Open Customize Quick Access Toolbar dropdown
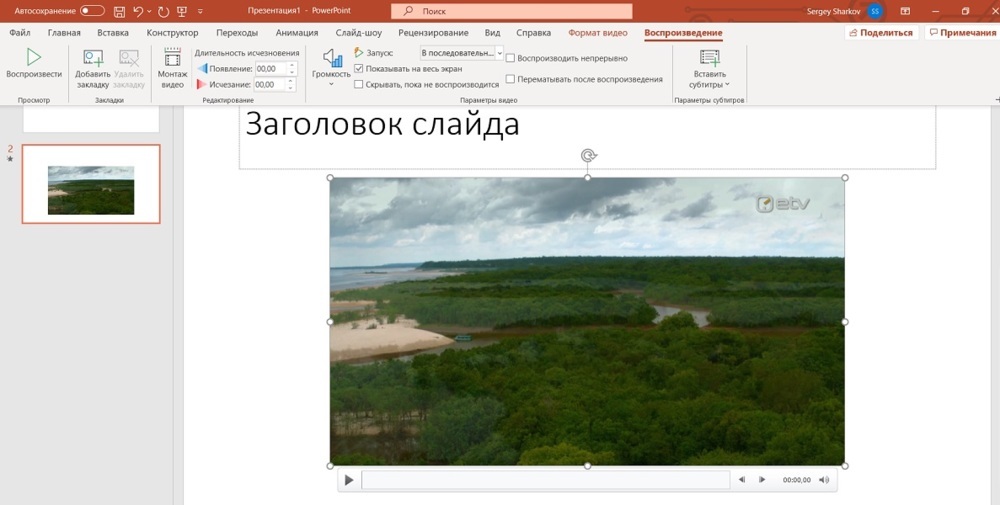Image resolution: width=1000 pixels, height=505 pixels. coord(200,11)
